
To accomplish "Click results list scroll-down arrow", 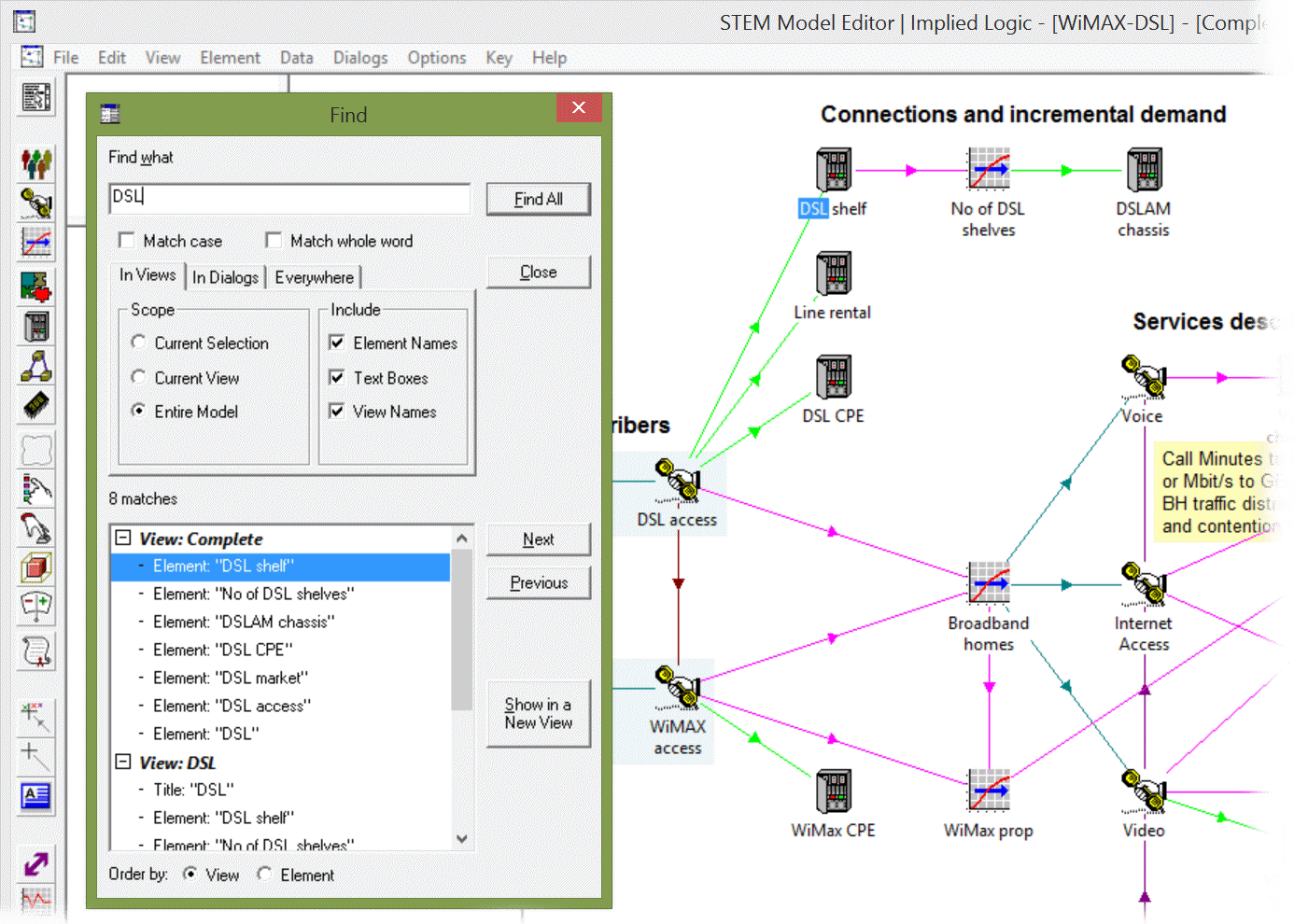I will coord(461,839).
